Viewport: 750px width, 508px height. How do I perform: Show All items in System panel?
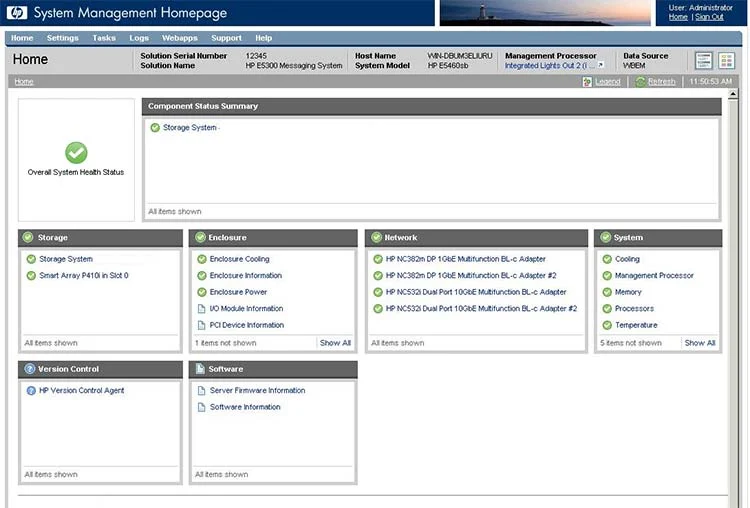tap(699, 343)
